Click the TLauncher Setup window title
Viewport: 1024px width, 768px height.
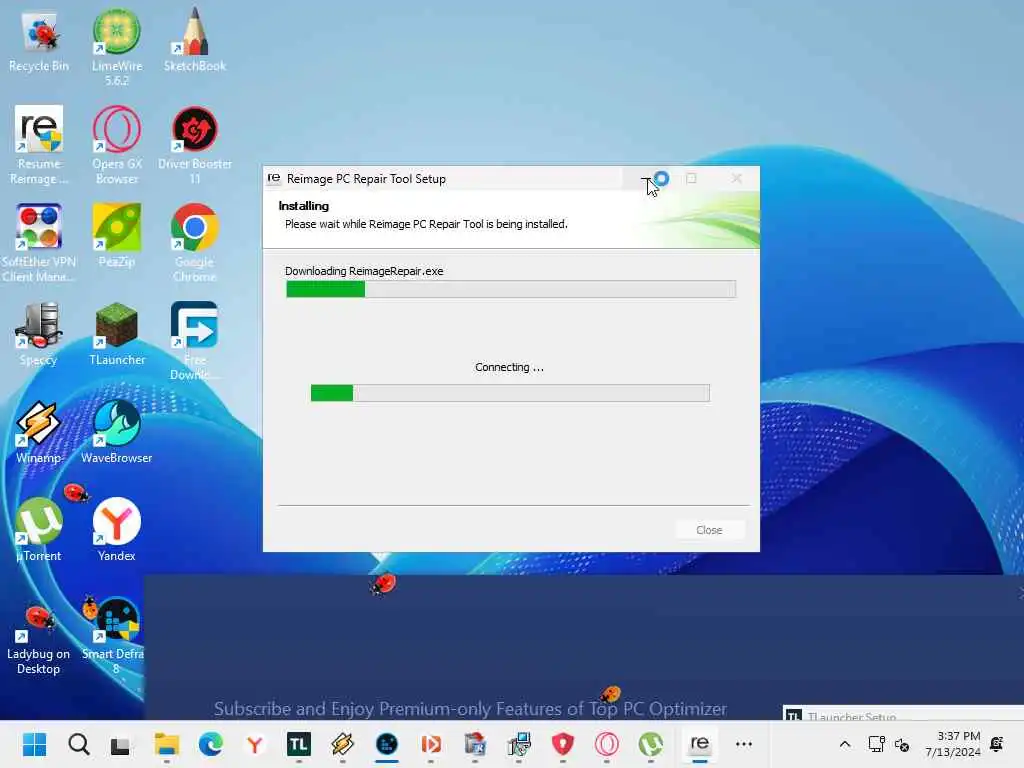point(852,716)
